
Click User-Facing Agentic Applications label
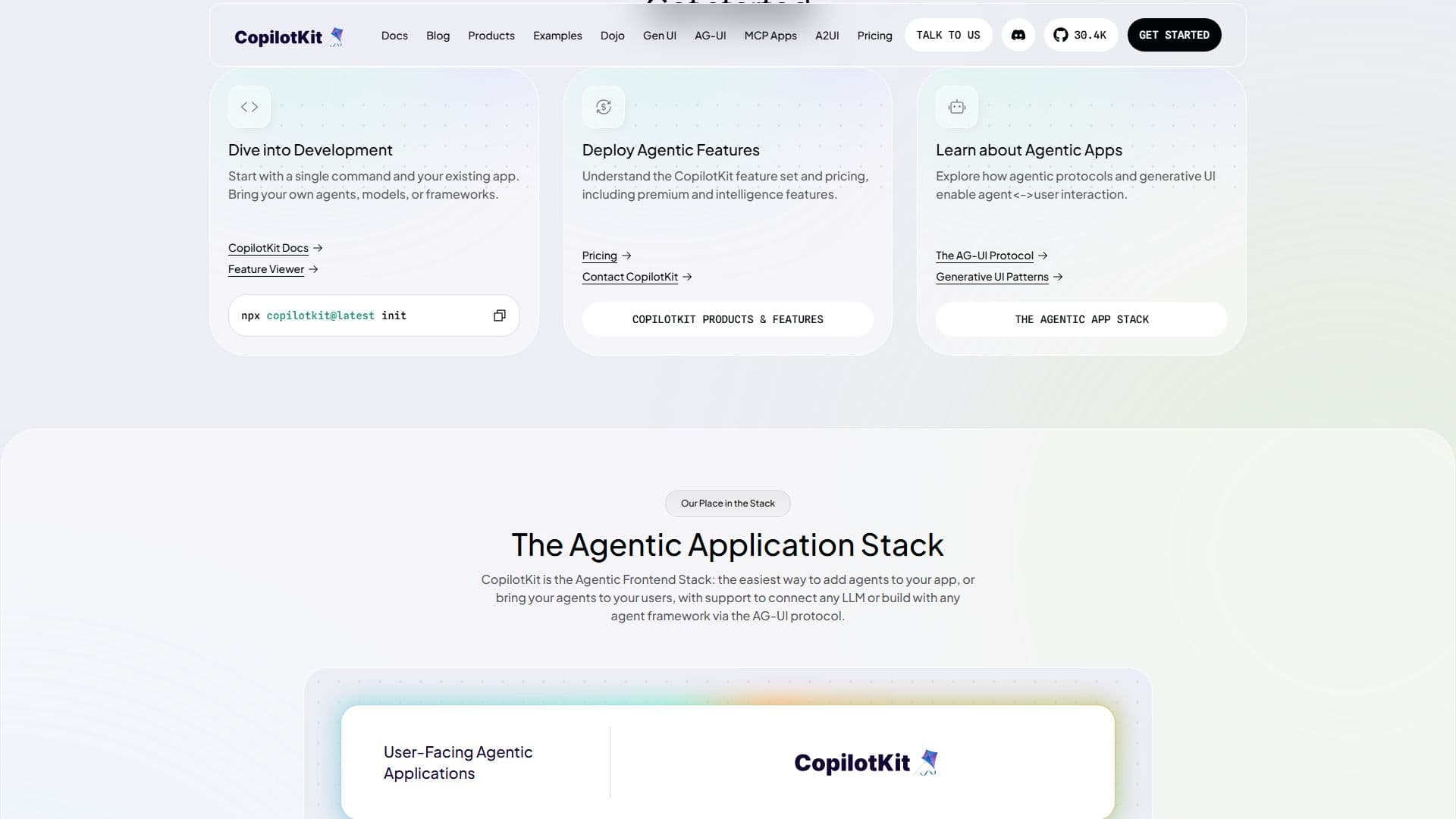pos(458,763)
